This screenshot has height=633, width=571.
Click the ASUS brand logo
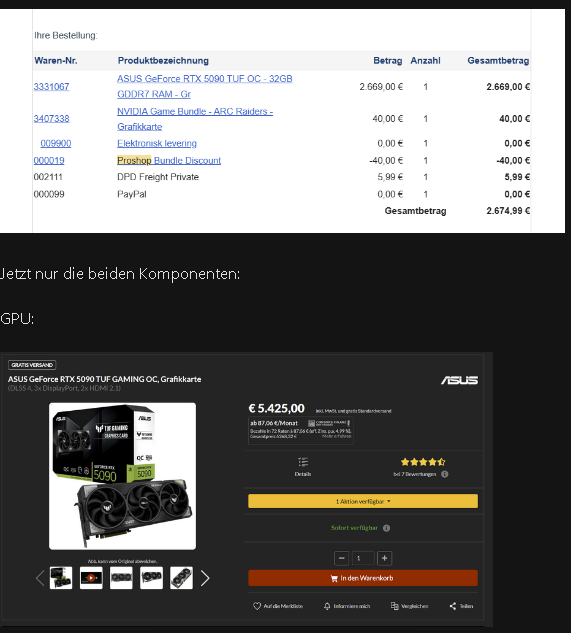(460, 380)
